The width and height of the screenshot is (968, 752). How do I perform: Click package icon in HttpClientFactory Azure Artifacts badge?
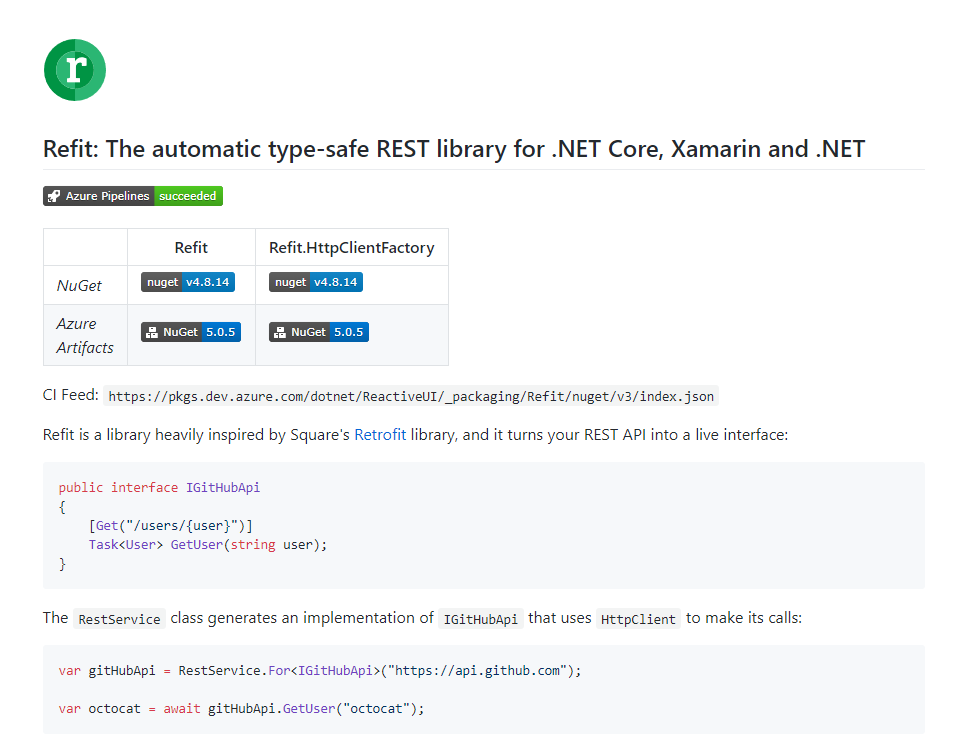(280, 332)
